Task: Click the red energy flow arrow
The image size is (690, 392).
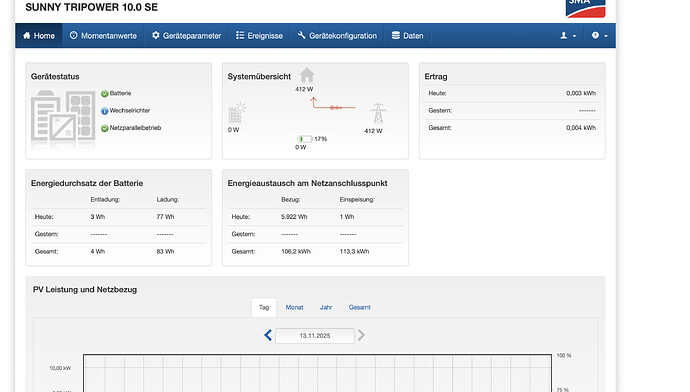Action: (333, 104)
